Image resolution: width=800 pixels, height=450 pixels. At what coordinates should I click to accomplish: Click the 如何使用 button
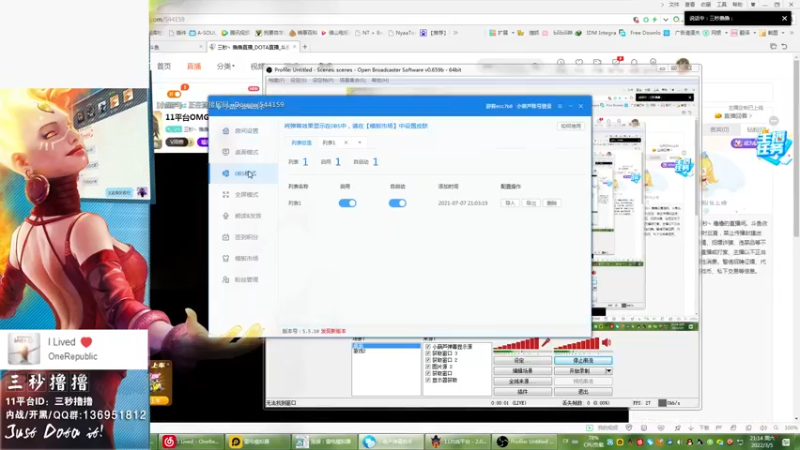tap(571, 126)
